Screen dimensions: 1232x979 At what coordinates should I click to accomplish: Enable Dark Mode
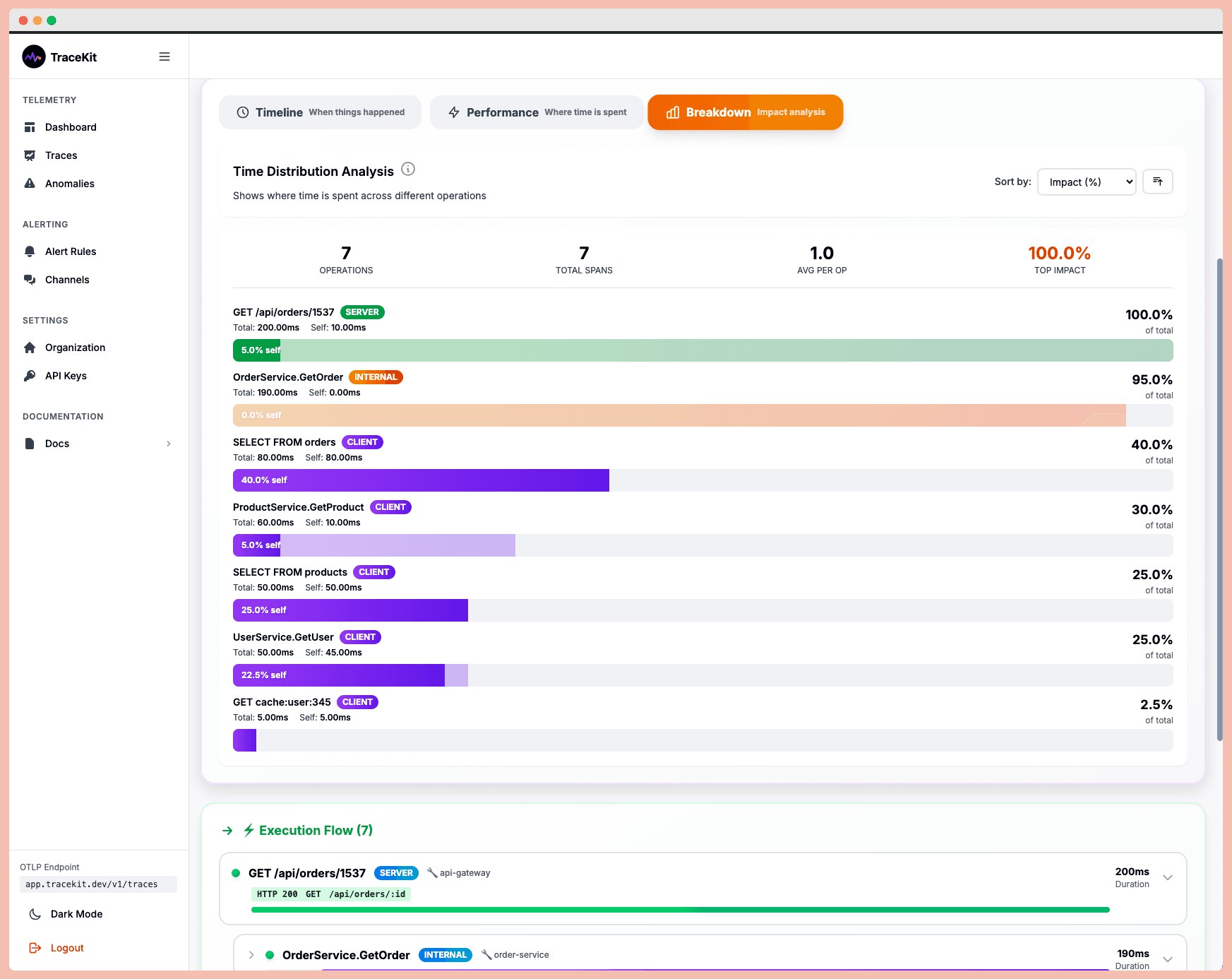[x=74, y=914]
